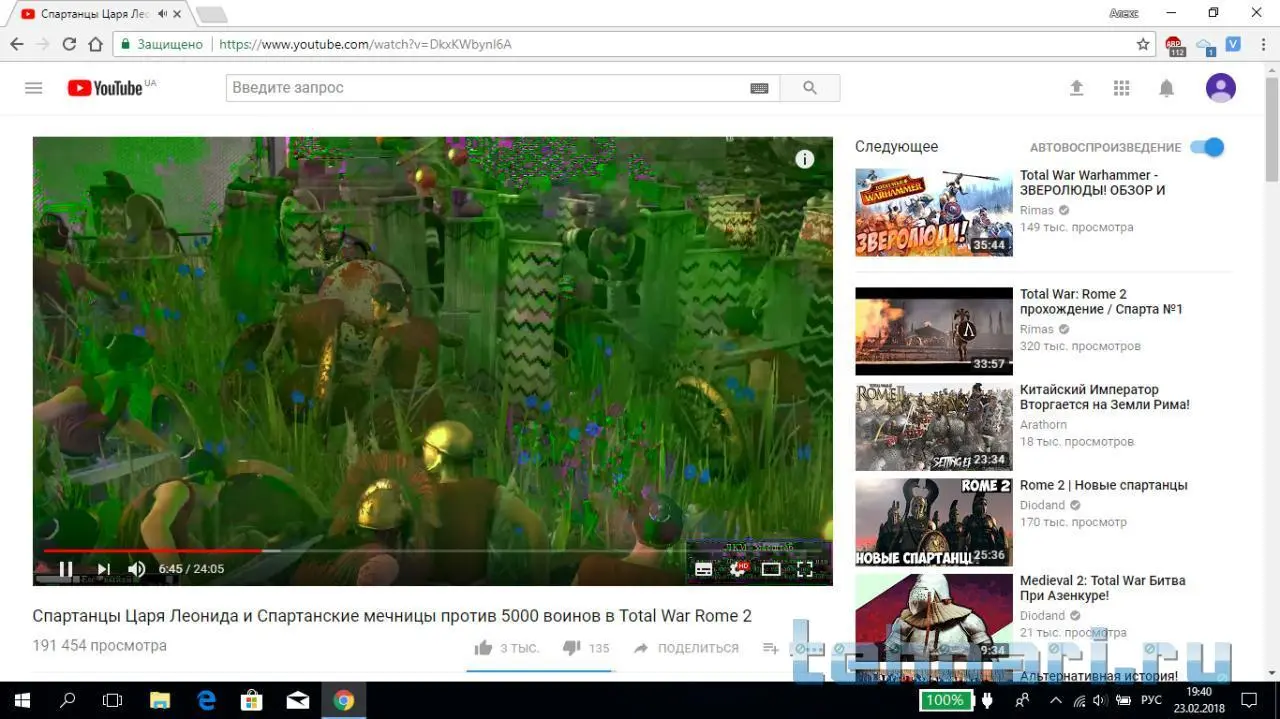Click the search magnifier button
The height and width of the screenshot is (719, 1280).
tap(810, 88)
